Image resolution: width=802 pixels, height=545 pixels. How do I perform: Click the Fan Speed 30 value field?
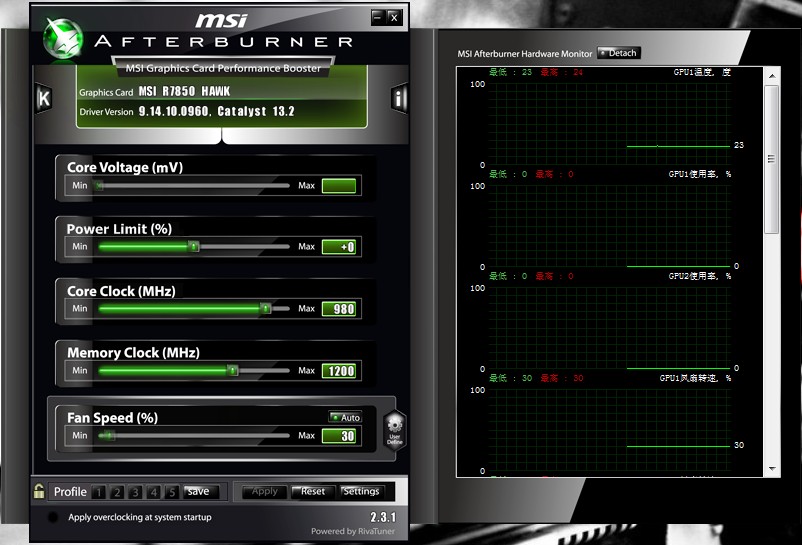pyautogui.click(x=339, y=436)
